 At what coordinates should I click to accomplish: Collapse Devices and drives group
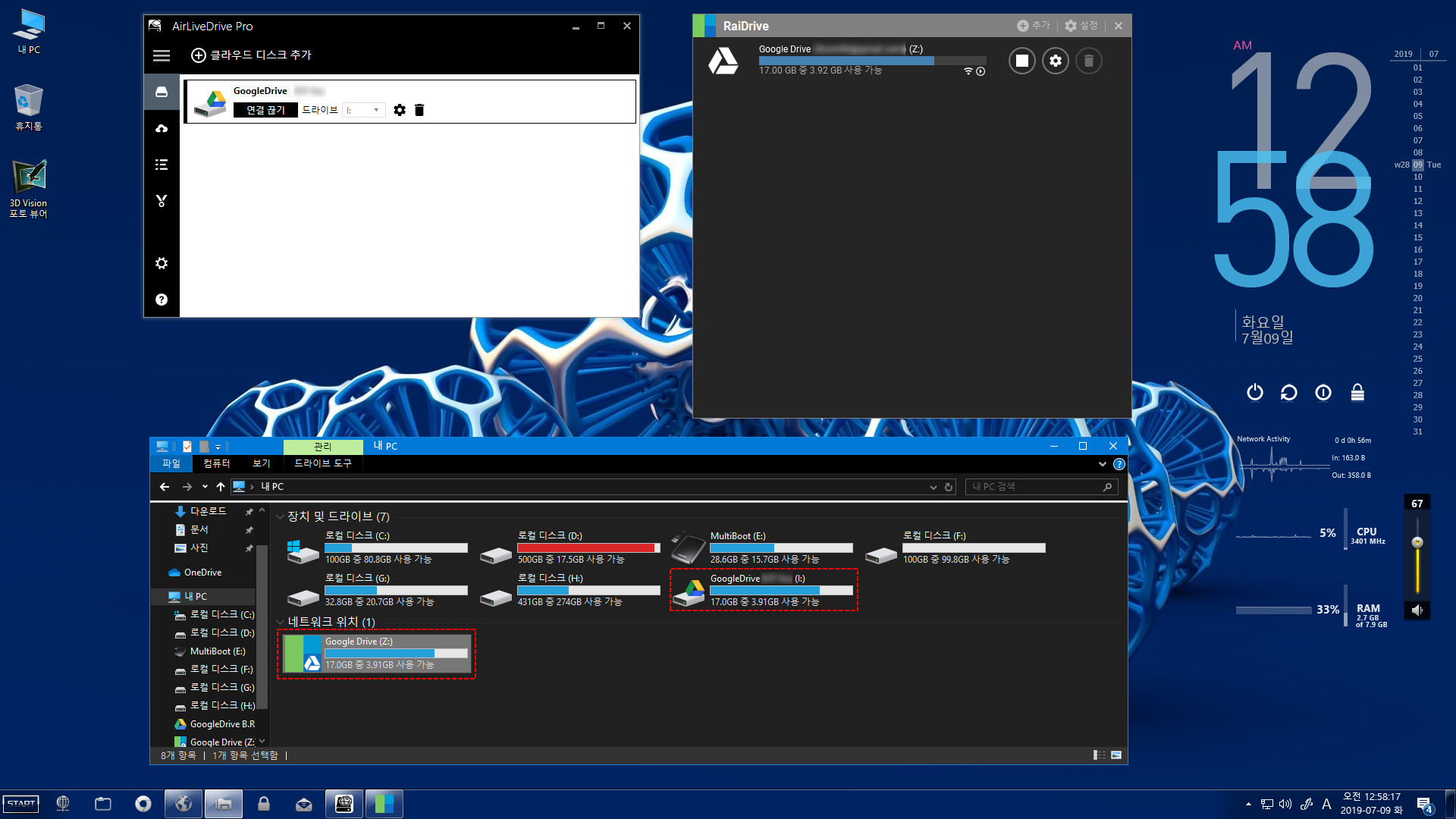point(280,517)
